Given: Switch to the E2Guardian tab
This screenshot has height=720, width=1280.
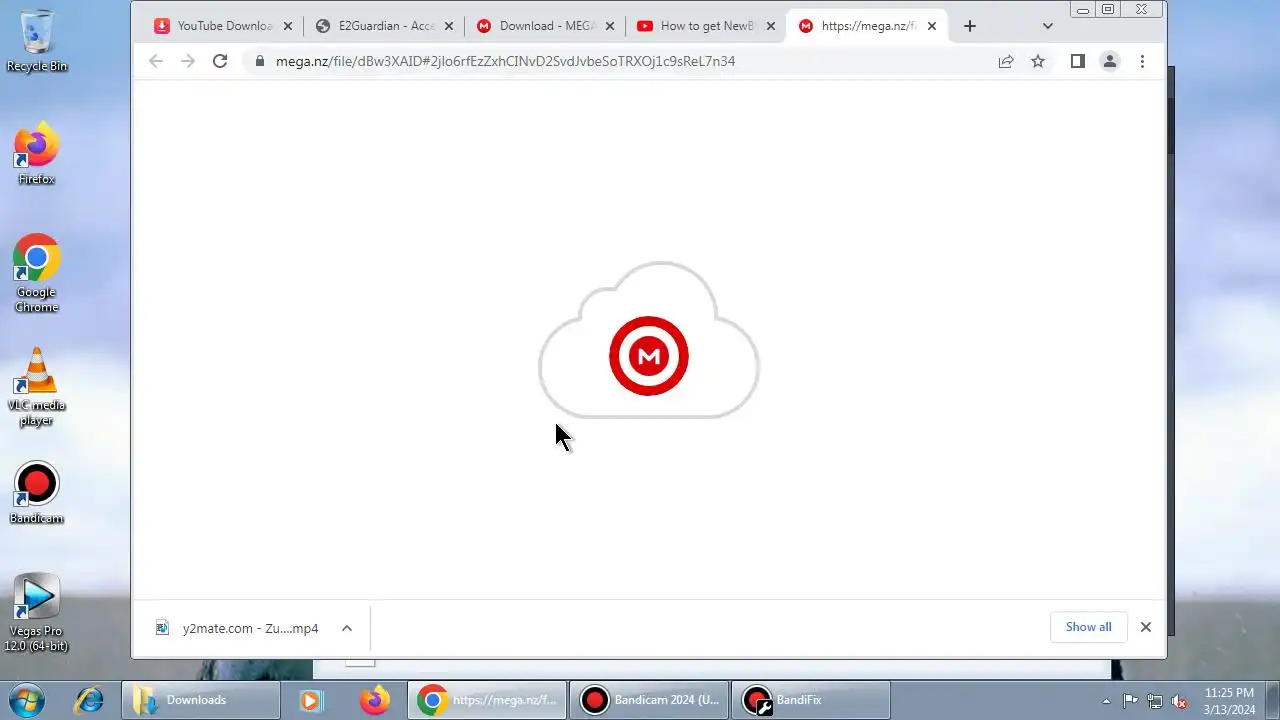Looking at the screenshot, I should (x=384, y=26).
